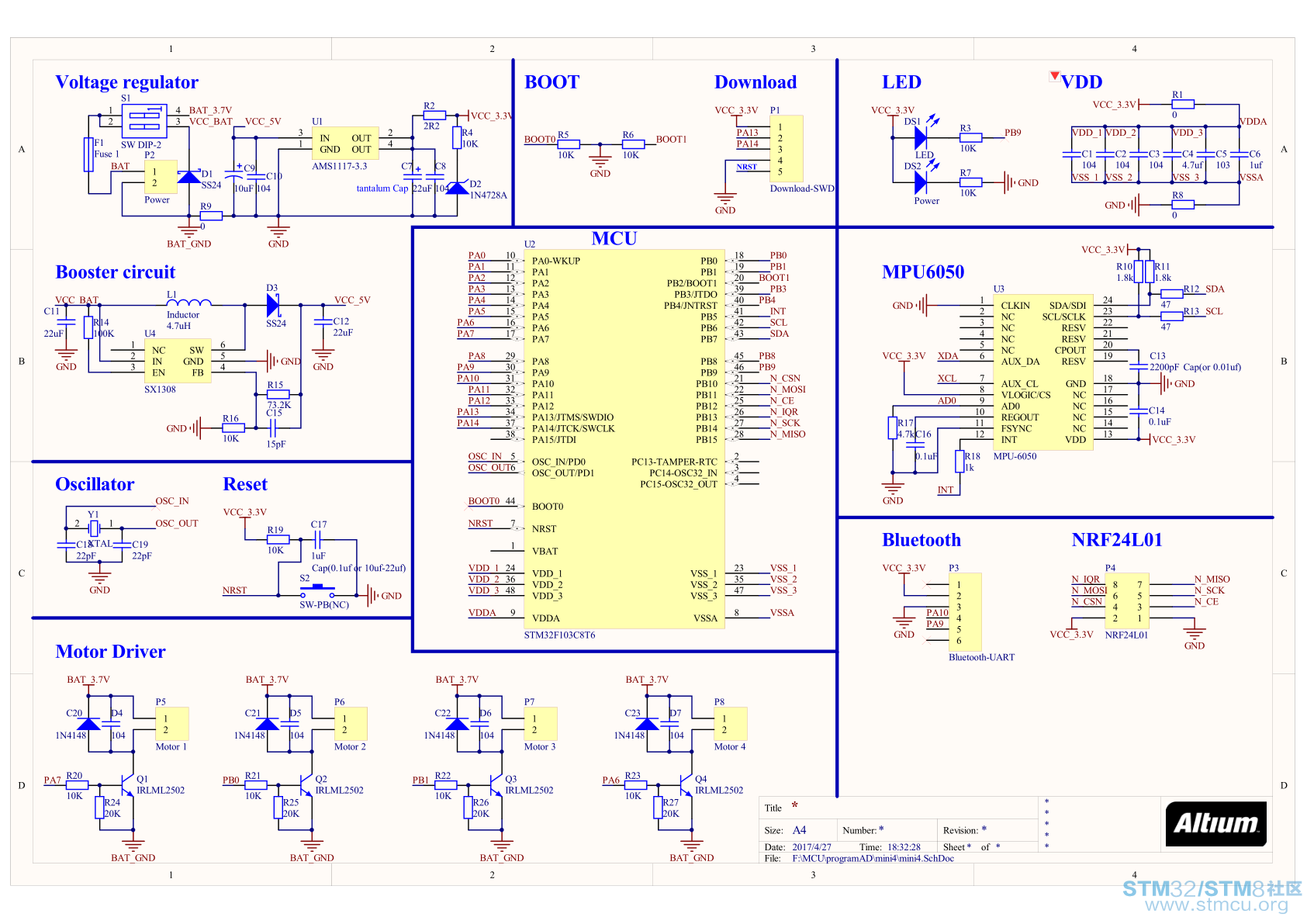The width and height of the screenshot is (1307, 924).
Task: Click the VDDA net label in VDD section
Action: coord(1253,122)
